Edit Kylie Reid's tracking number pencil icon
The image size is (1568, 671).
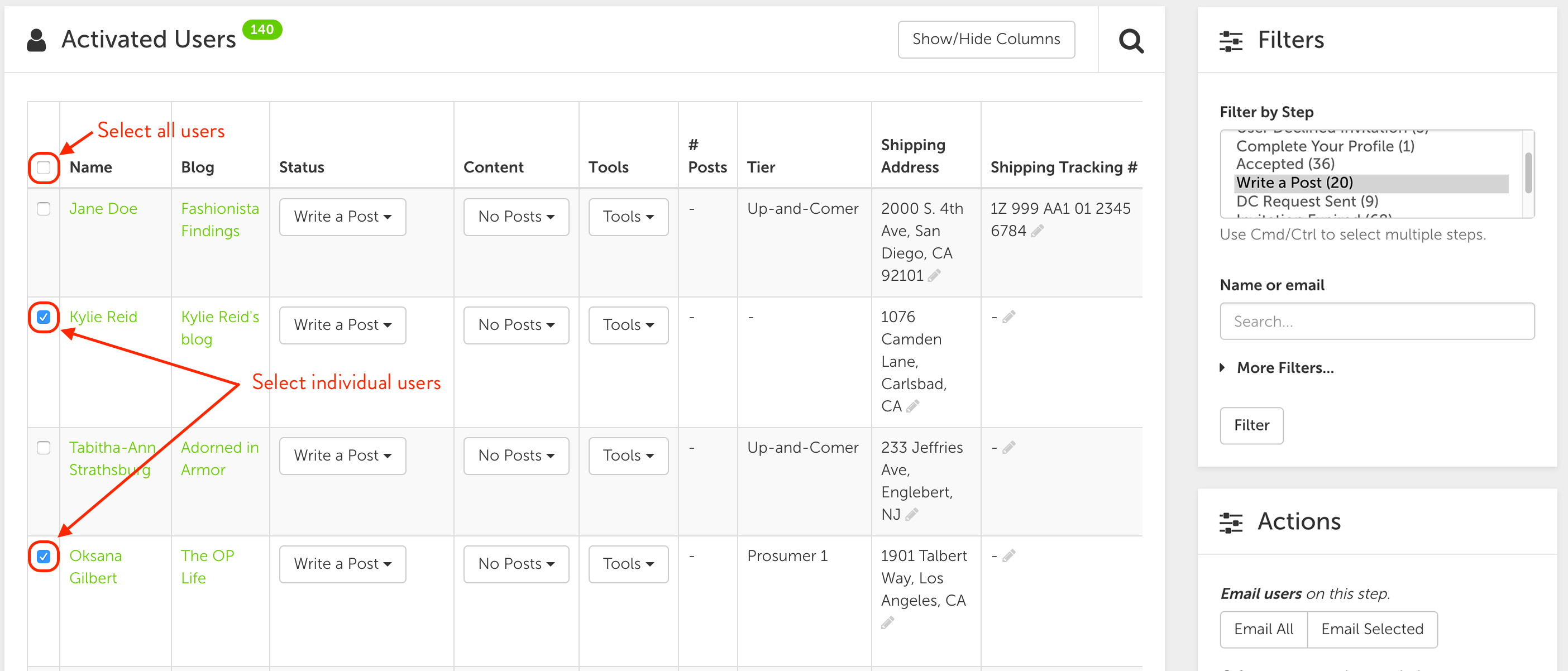point(1008,317)
